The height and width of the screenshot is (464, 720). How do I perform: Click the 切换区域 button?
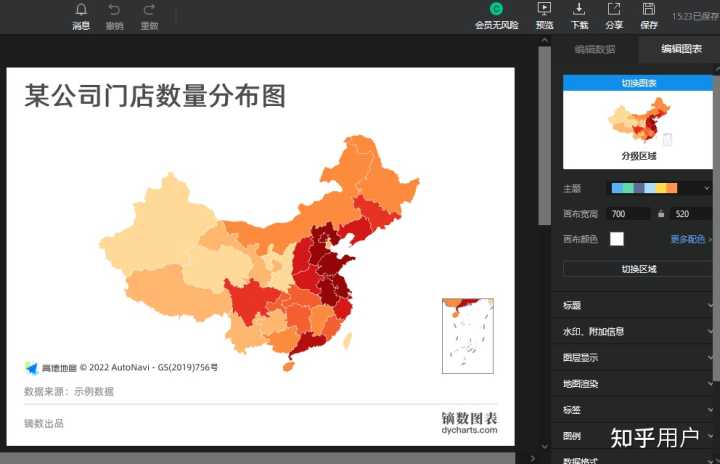[x=638, y=269]
